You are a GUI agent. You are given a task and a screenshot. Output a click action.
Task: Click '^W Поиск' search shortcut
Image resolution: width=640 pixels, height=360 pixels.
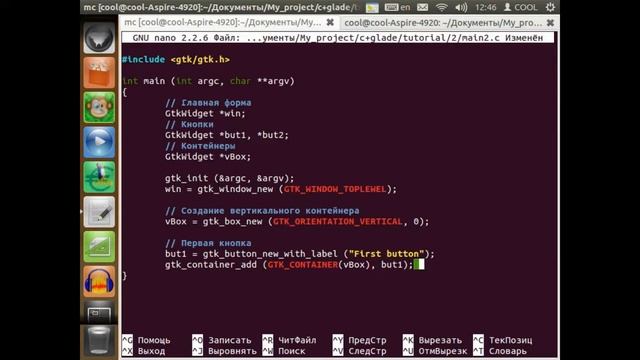pos(284,351)
